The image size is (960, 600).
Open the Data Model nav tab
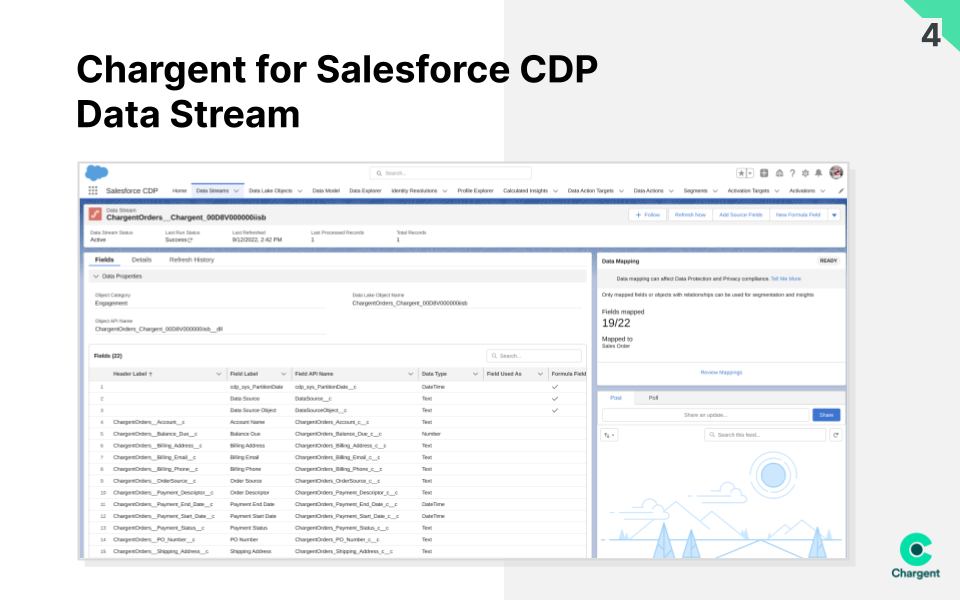point(326,191)
